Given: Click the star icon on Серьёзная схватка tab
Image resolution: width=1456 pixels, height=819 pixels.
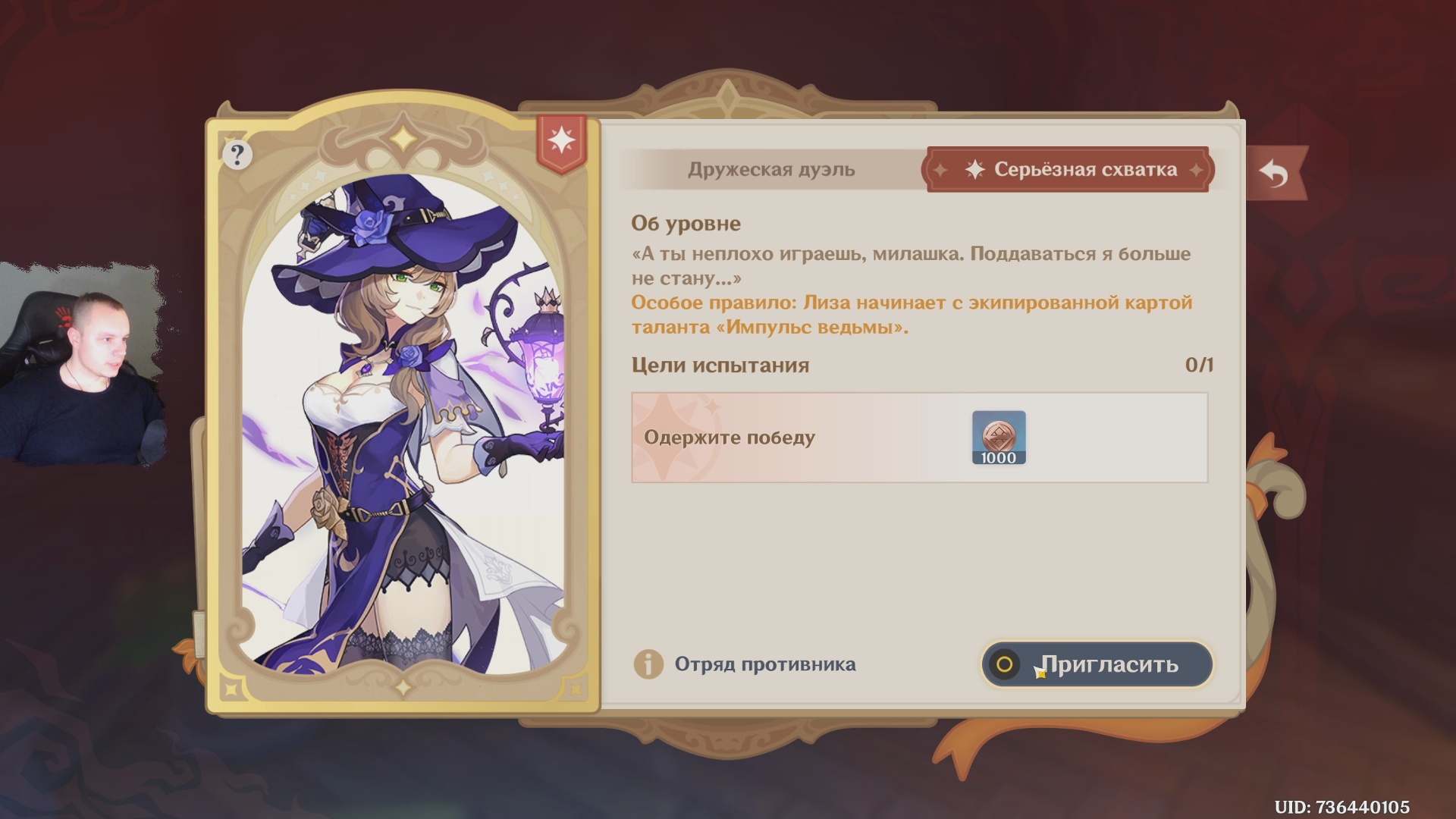Looking at the screenshot, I should pyautogui.click(x=974, y=170).
